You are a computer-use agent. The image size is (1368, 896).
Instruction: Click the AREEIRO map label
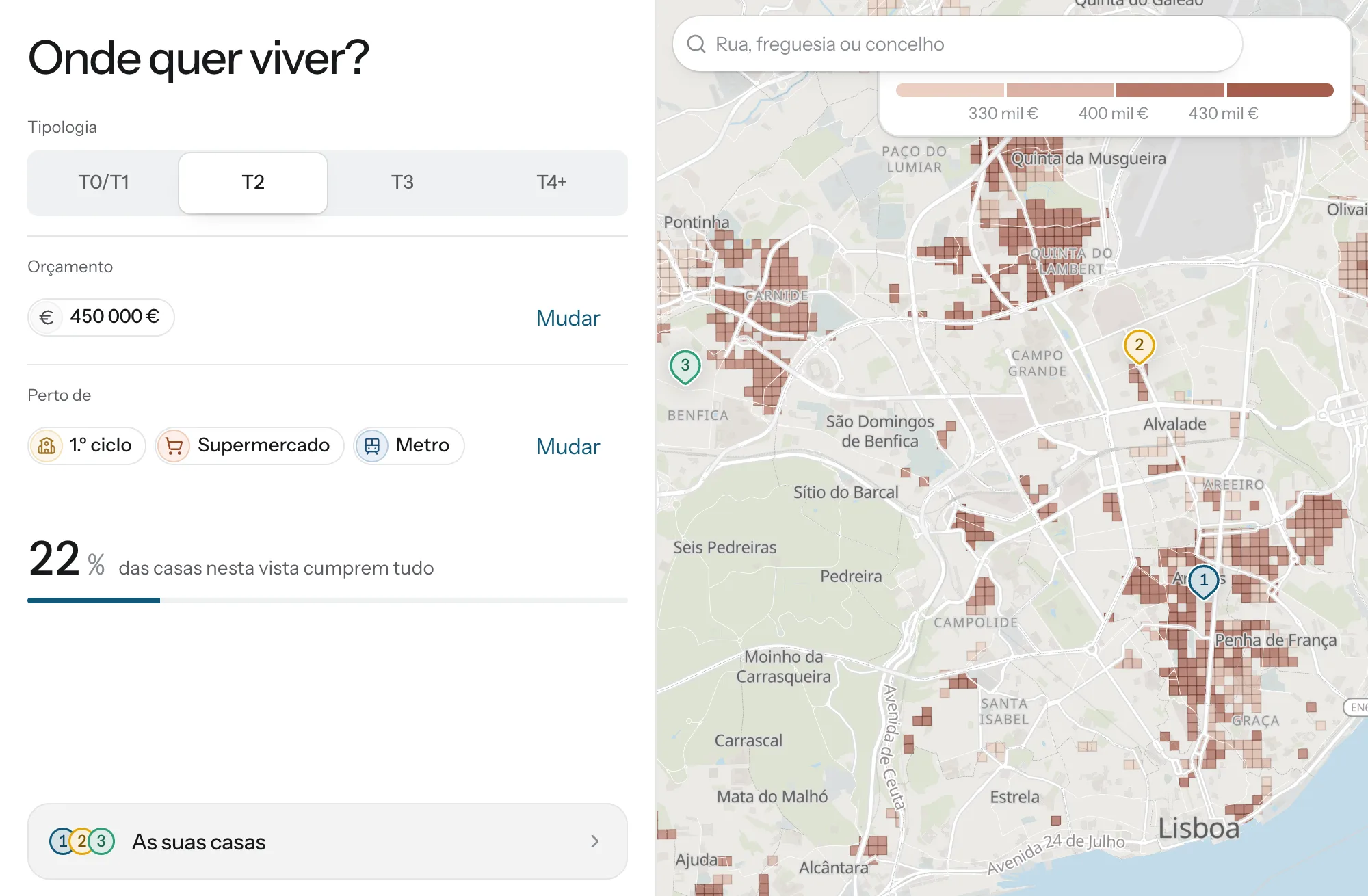(x=1233, y=484)
